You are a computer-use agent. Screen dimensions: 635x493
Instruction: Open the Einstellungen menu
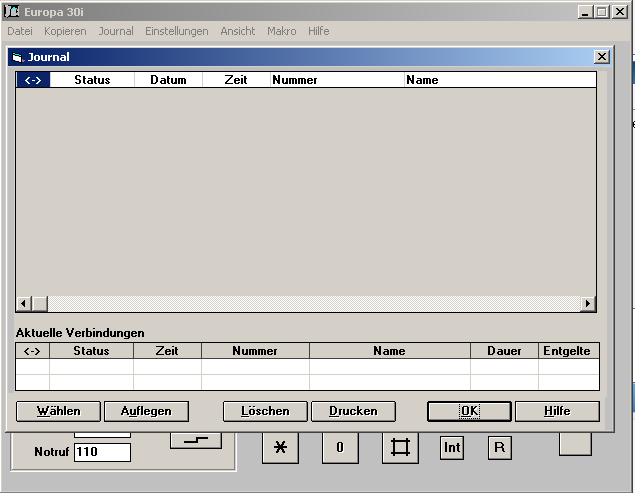pos(177,31)
